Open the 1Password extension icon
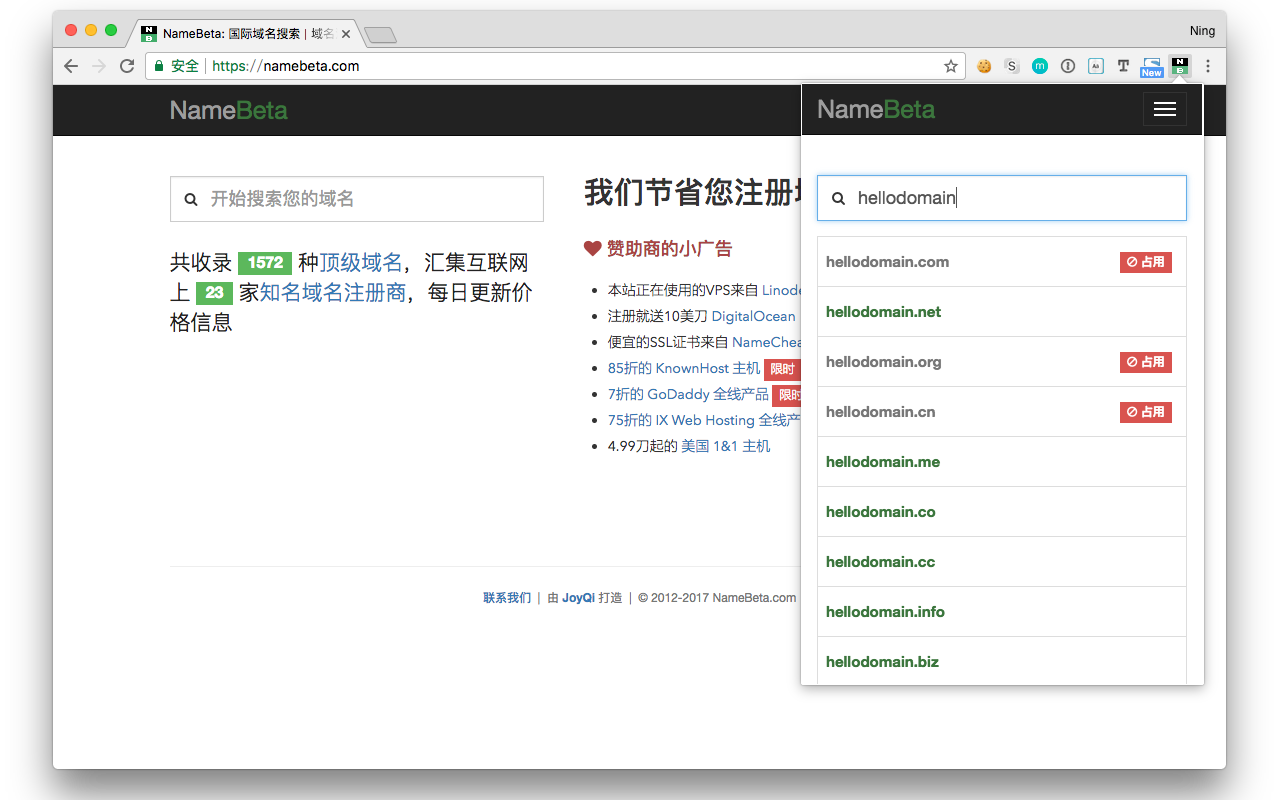This screenshot has width=1280, height=800. (x=1068, y=66)
